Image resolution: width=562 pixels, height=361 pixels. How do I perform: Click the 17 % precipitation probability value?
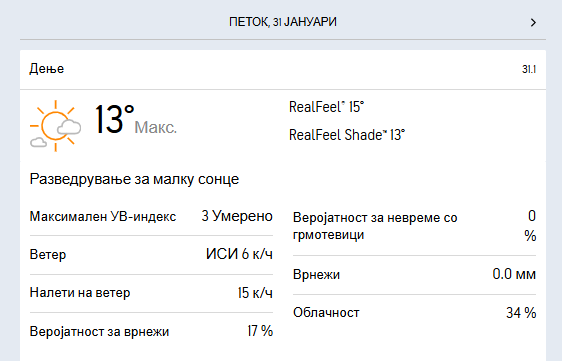[260, 331]
